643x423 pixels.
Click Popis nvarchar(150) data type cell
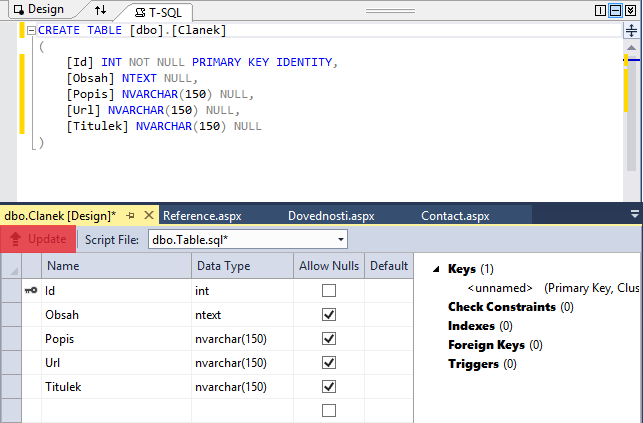click(x=242, y=339)
